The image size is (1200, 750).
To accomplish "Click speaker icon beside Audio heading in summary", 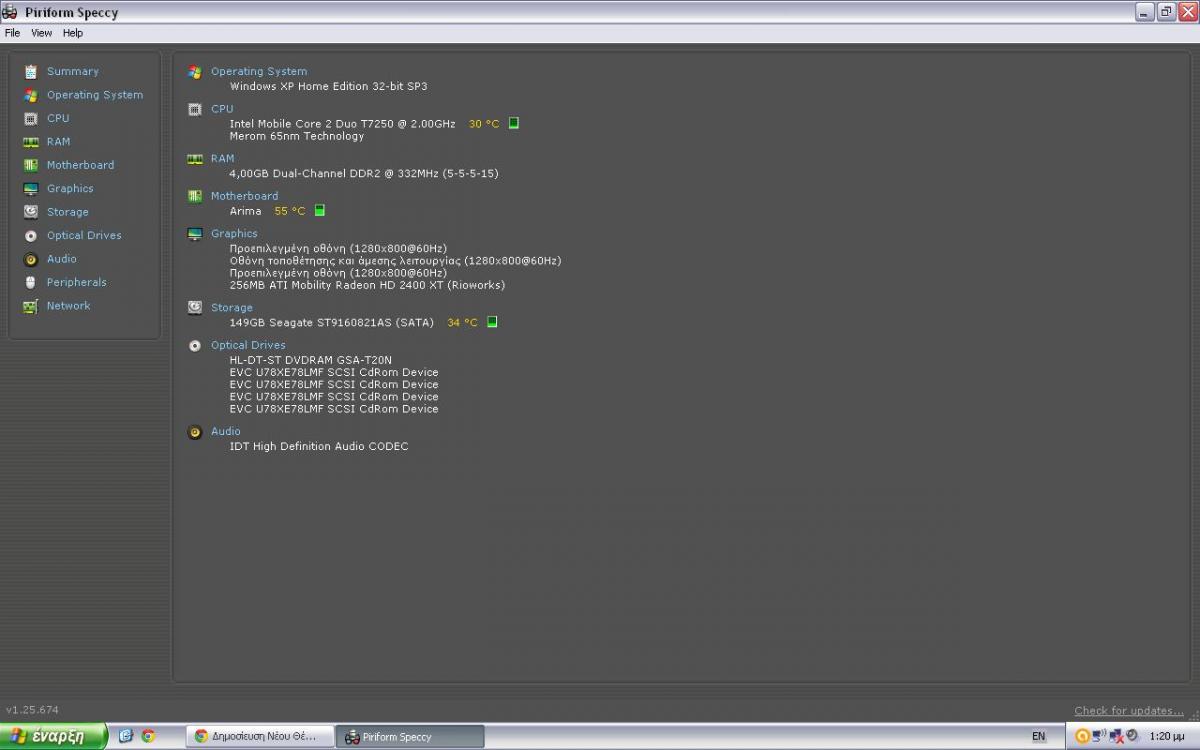I will (195, 432).
